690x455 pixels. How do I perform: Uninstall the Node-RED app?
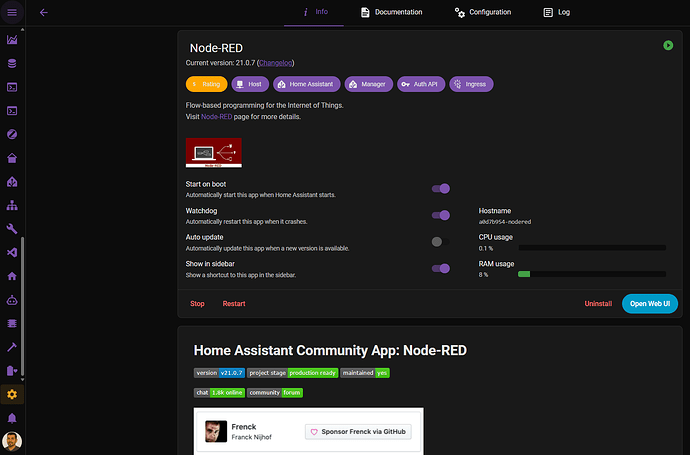(x=598, y=304)
